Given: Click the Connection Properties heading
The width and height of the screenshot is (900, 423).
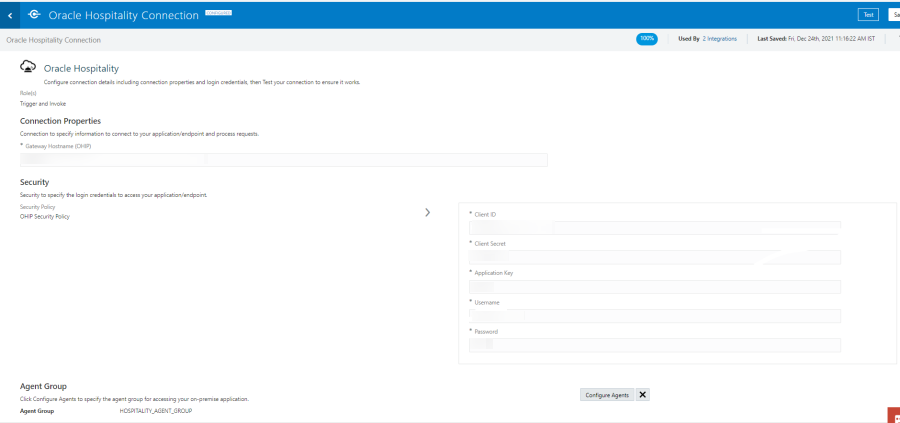Looking at the screenshot, I should pyautogui.click(x=60, y=121).
